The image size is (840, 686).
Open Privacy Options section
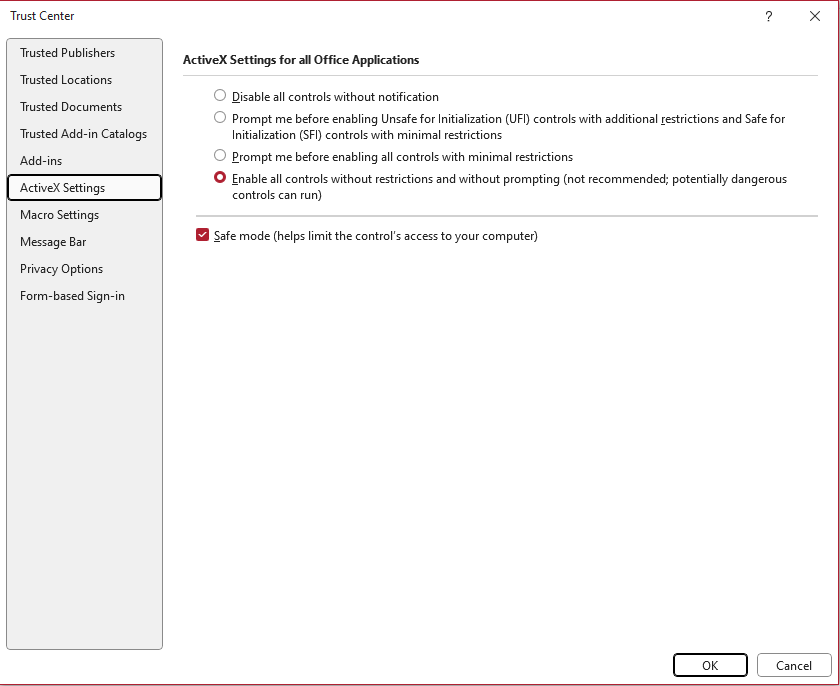coord(61,269)
